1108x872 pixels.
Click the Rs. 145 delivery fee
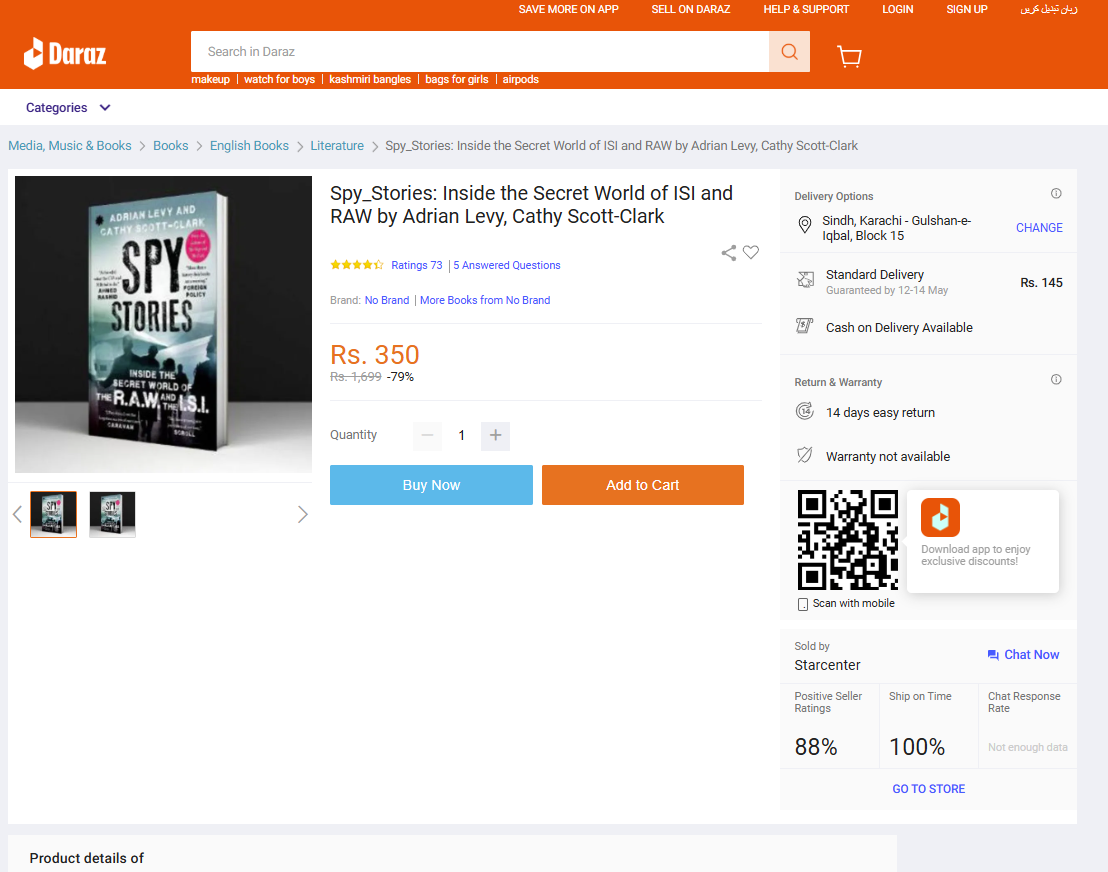click(1042, 283)
